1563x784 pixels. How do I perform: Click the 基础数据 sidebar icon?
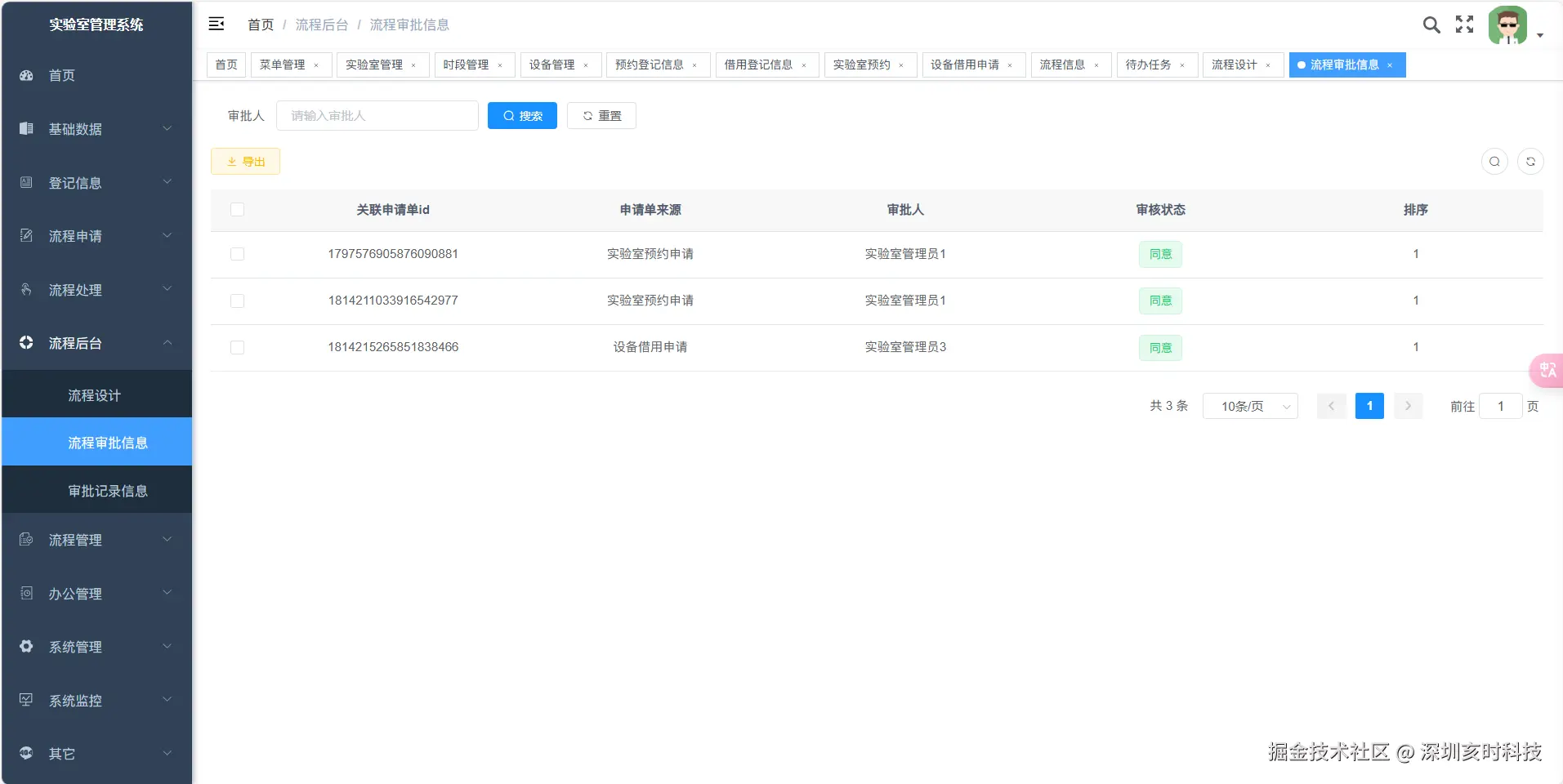pos(26,129)
